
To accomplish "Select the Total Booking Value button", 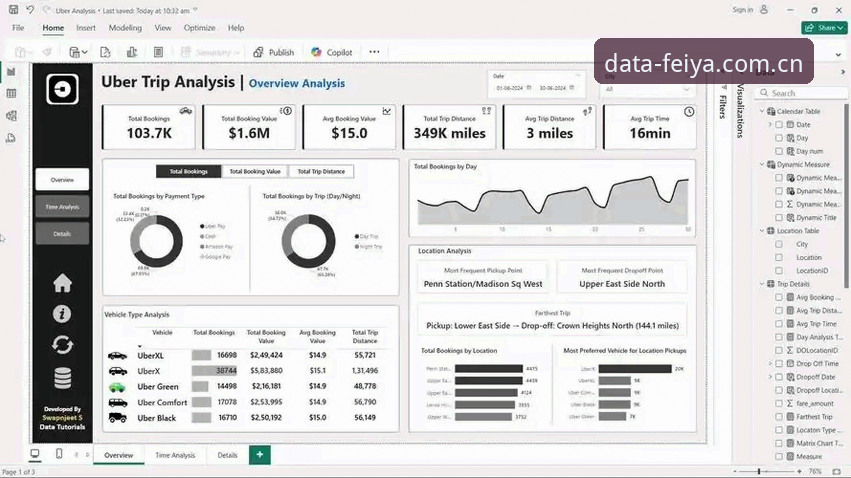I will coord(255,171).
